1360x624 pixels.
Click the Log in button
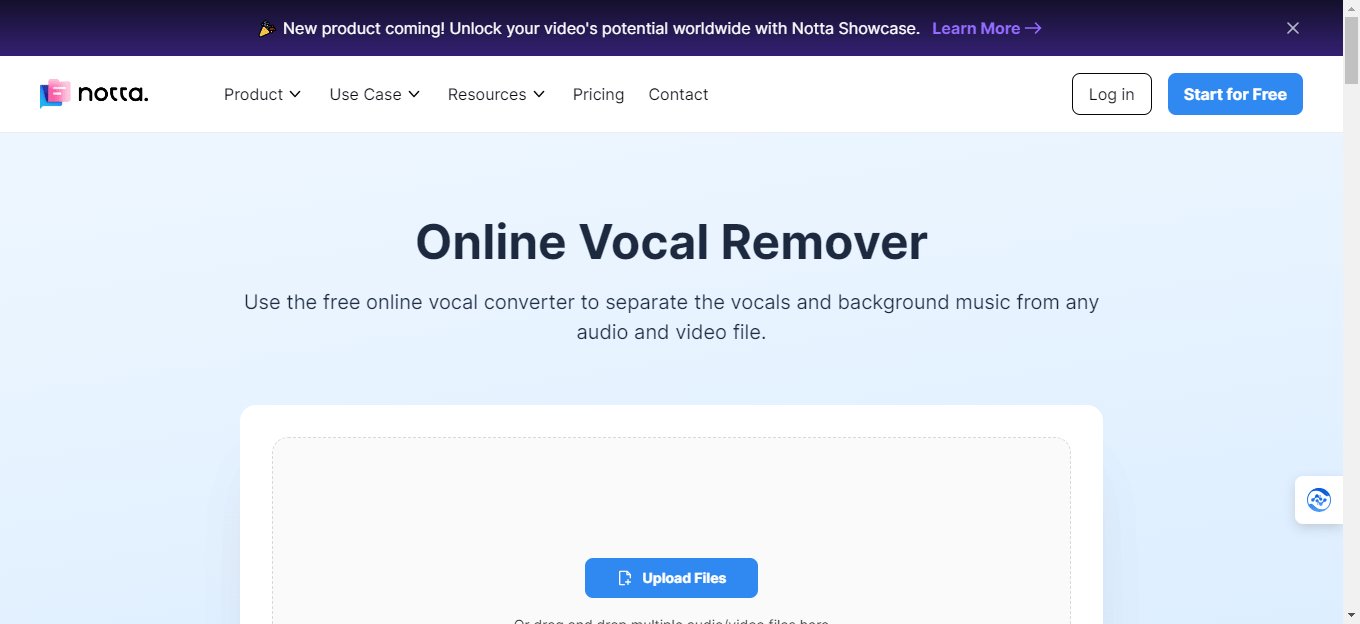pyautogui.click(x=1111, y=94)
